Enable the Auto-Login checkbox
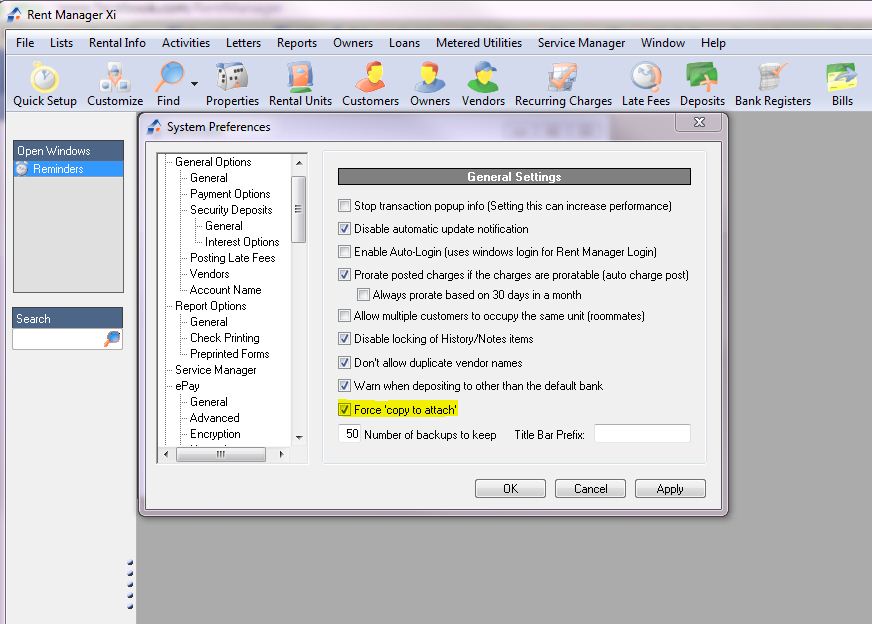The image size is (872, 624). pos(344,251)
